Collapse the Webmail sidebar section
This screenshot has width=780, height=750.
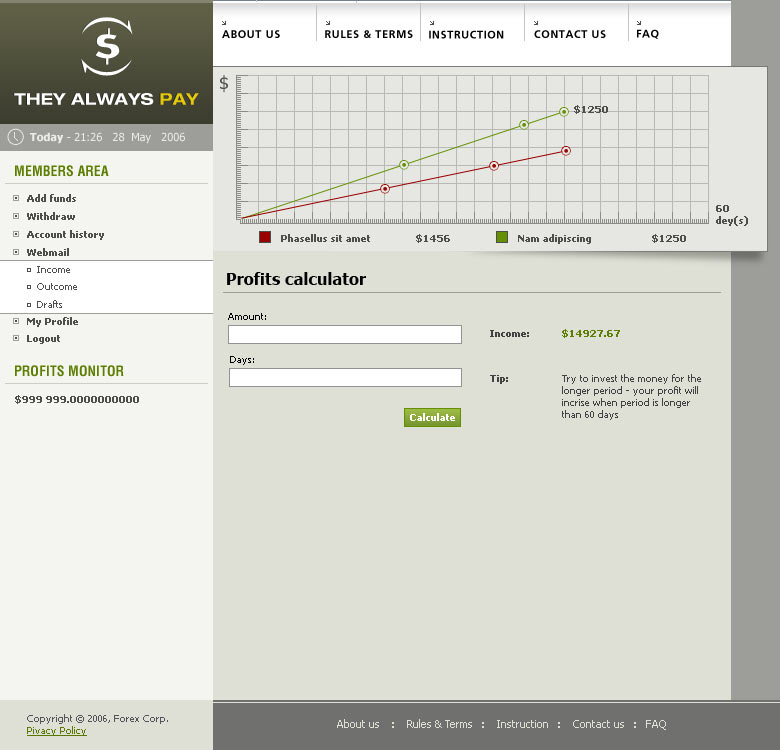pos(48,253)
